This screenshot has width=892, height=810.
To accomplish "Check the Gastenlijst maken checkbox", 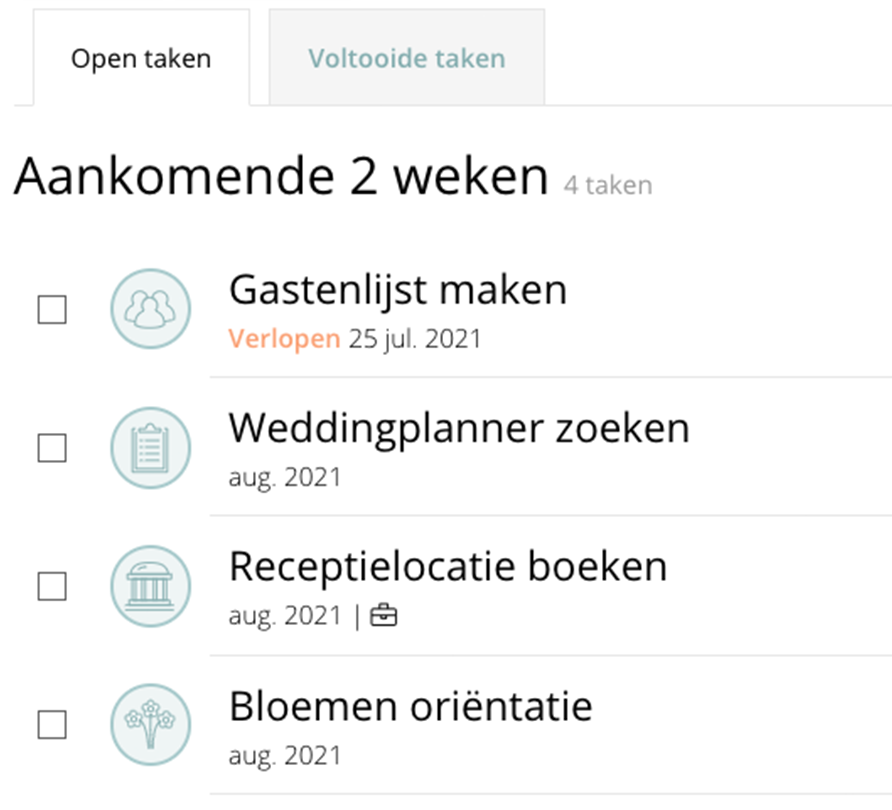I will (52, 310).
